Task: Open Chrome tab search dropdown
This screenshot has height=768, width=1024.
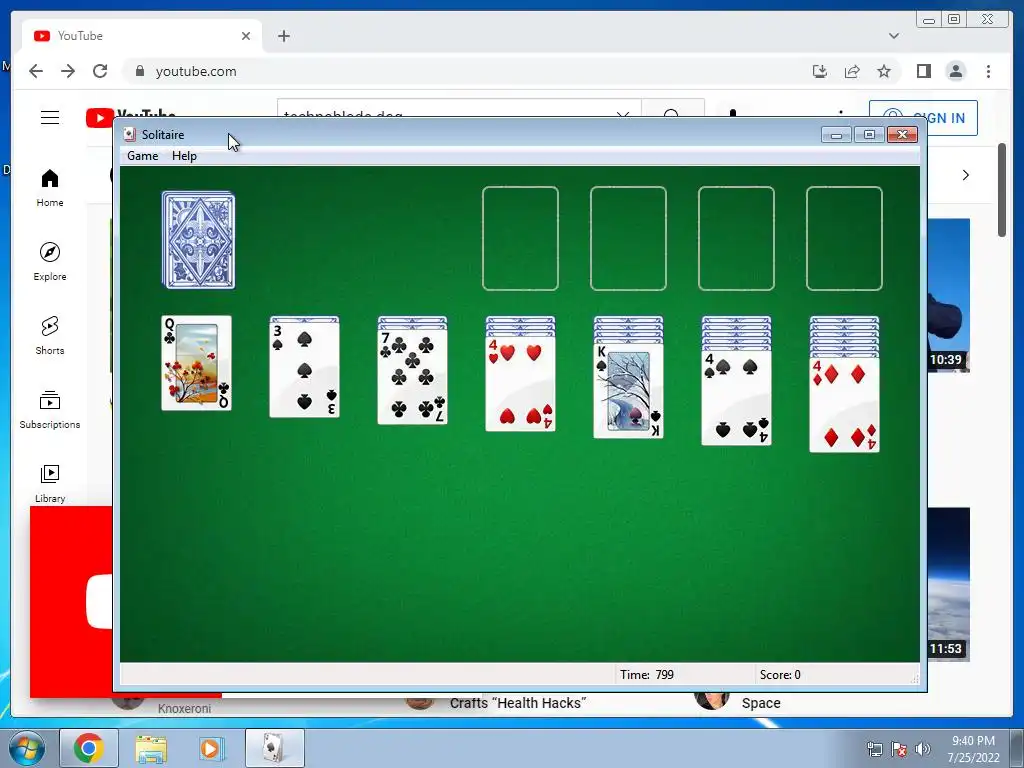Action: [x=894, y=36]
